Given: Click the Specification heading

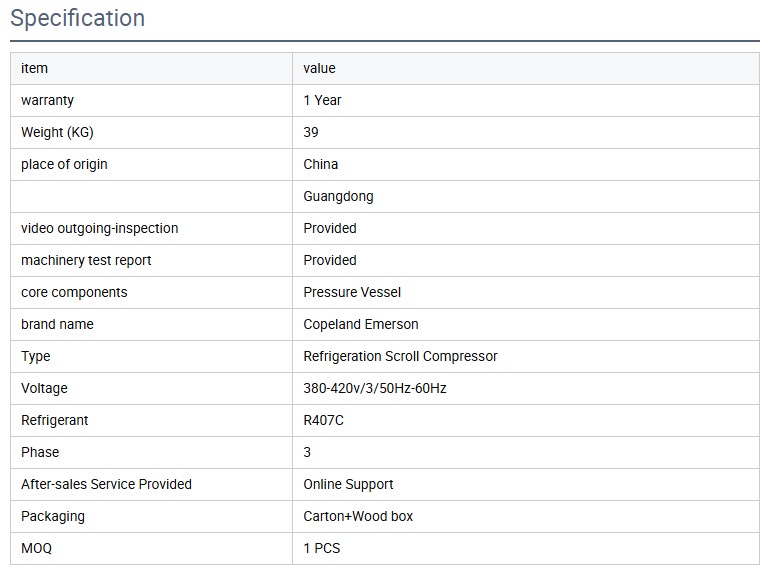Looking at the screenshot, I should (x=77, y=18).
